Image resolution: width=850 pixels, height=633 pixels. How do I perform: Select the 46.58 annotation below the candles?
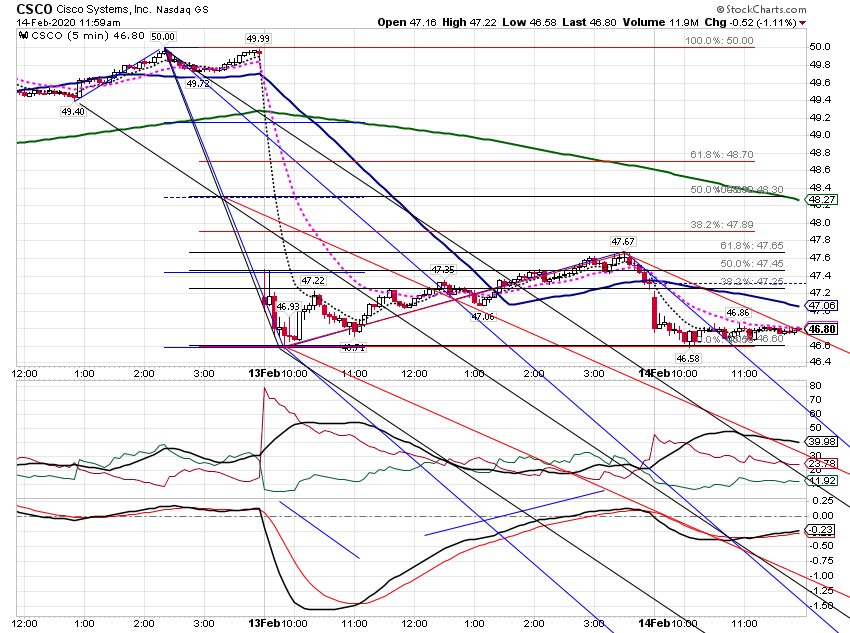687,358
